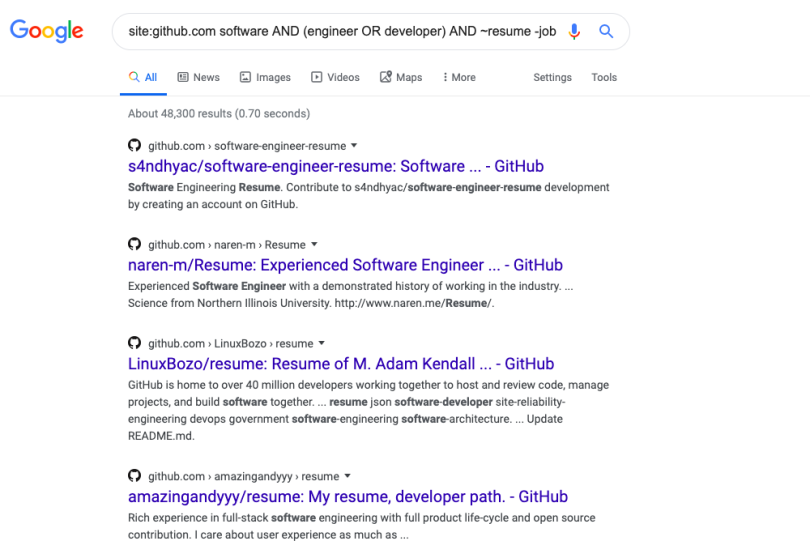
Task: Click the 'github.com › naren-m › Resume' breadcrumb
Action: [x=227, y=245]
